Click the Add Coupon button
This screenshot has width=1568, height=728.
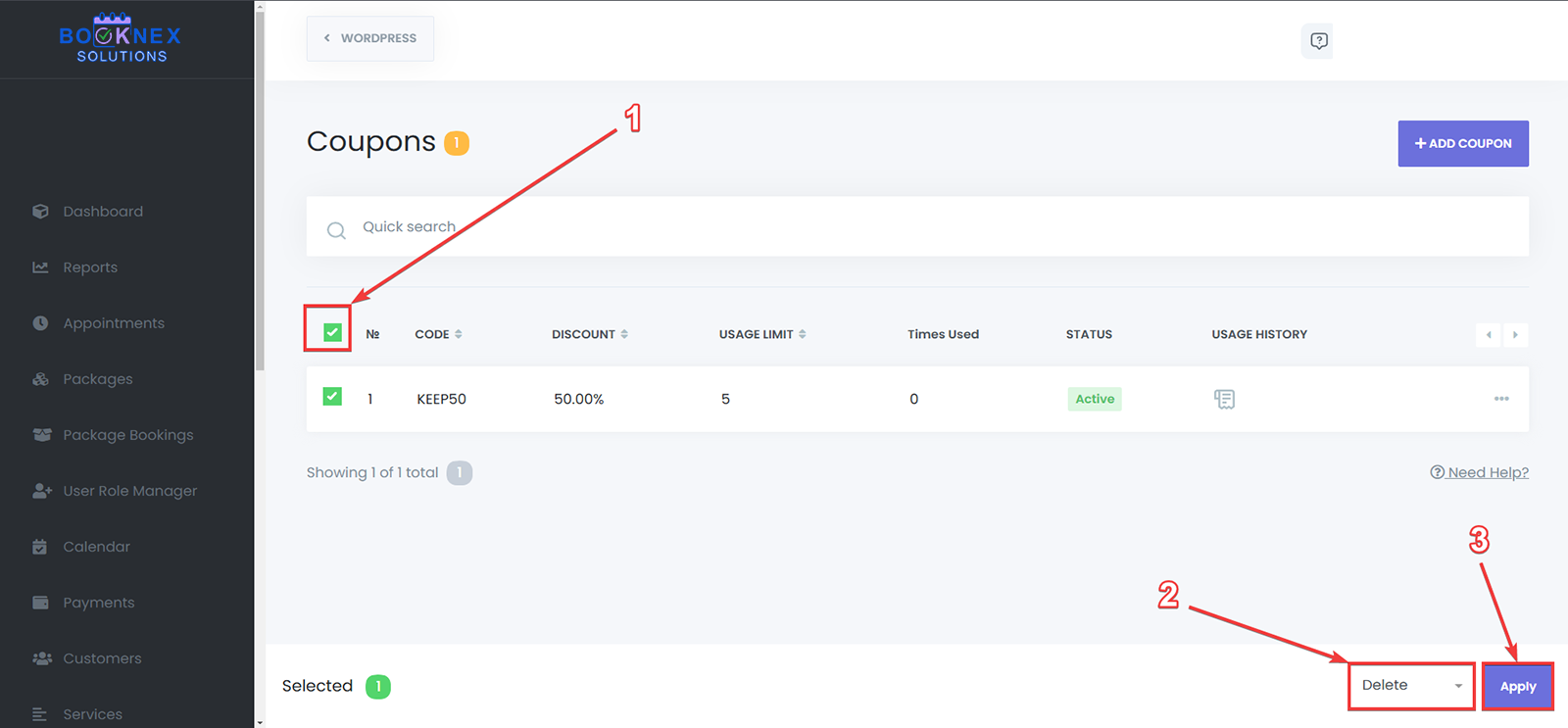1462,143
